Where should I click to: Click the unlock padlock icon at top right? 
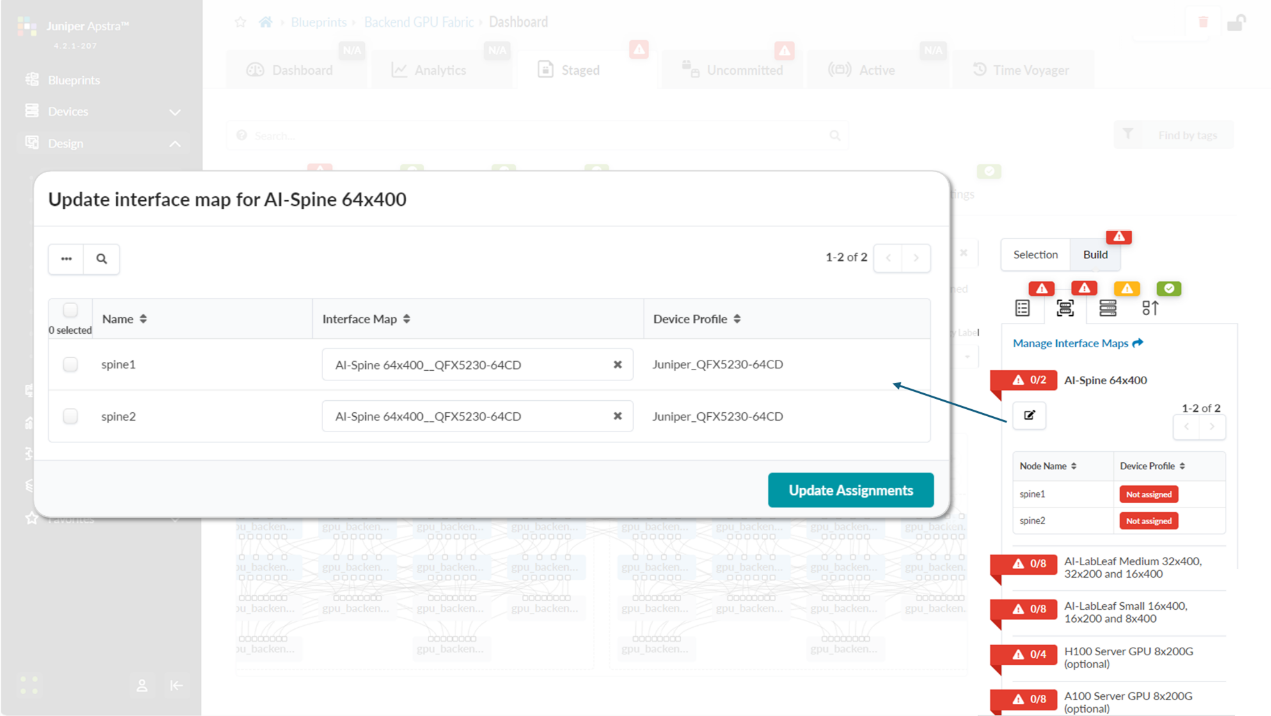(x=1236, y=22)
